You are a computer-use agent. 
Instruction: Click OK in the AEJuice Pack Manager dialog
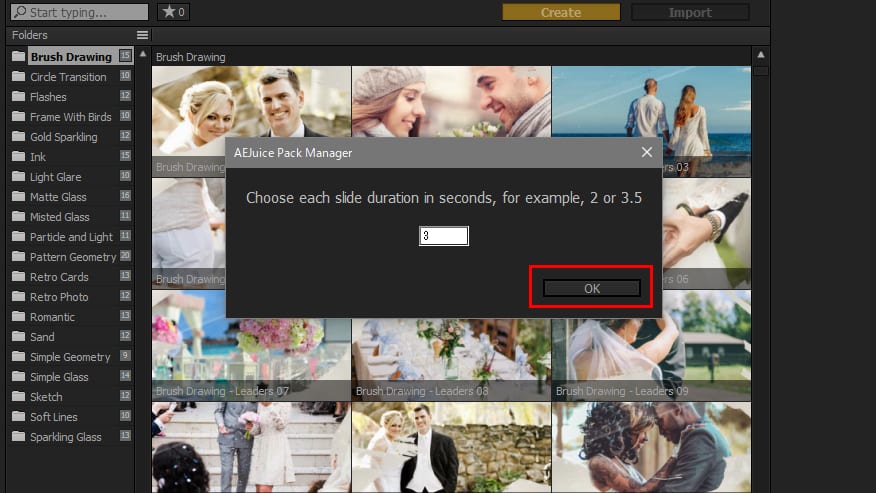(592, 288)
